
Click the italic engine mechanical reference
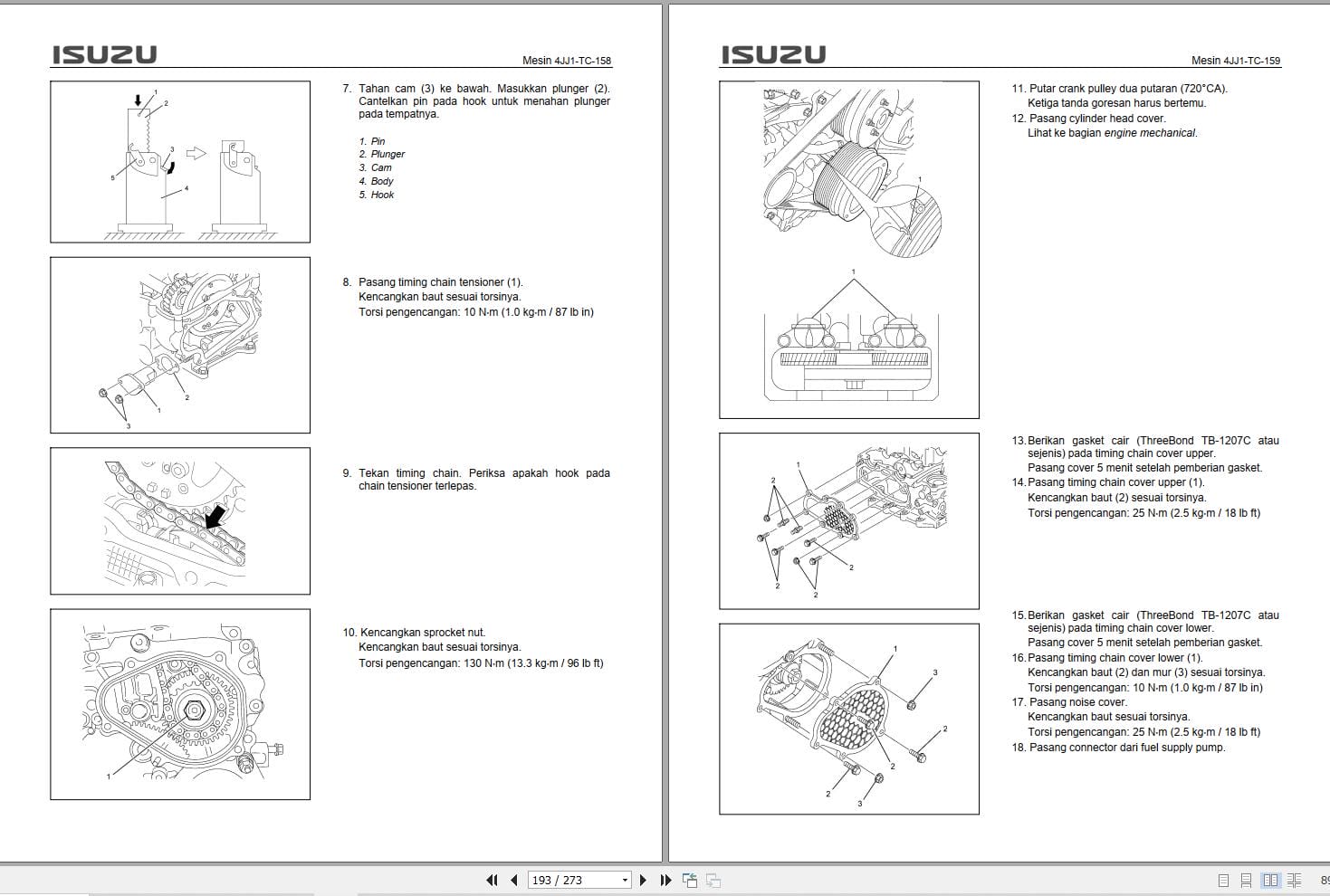coord(1150,132)
